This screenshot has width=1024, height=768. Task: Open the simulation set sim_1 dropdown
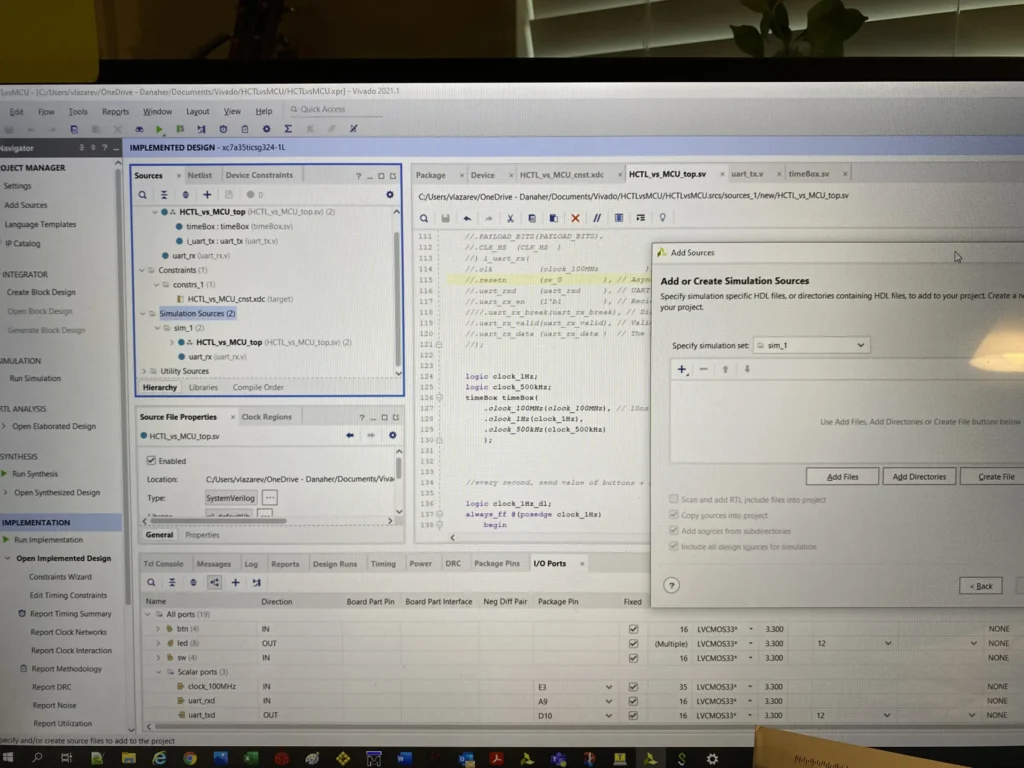tap(812, 345)
